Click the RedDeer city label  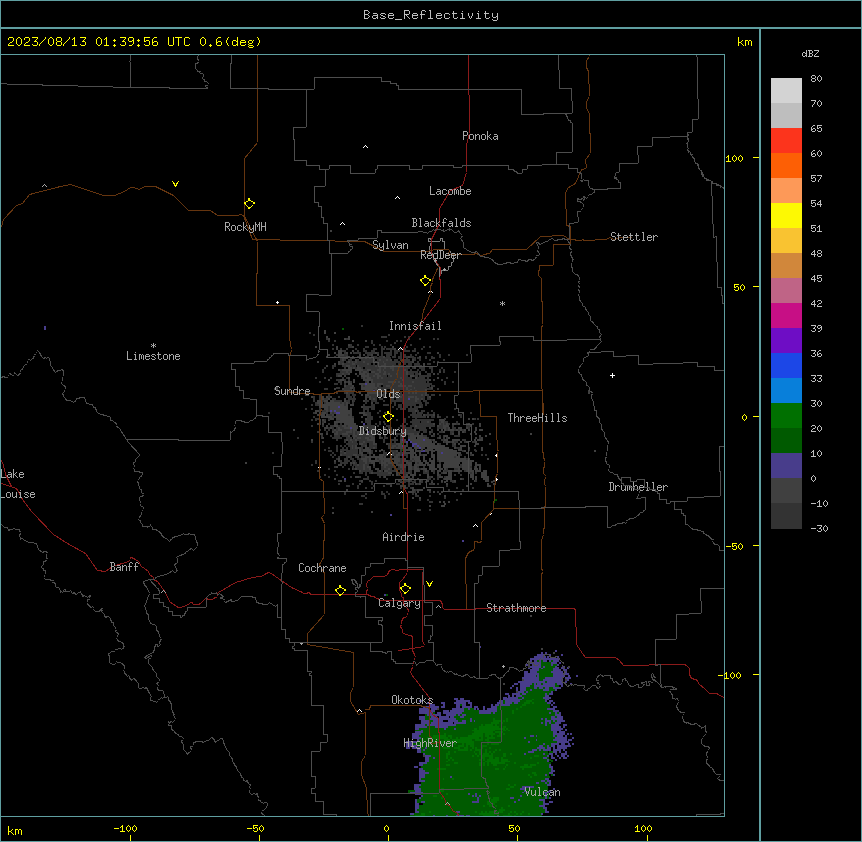(440, 255)
